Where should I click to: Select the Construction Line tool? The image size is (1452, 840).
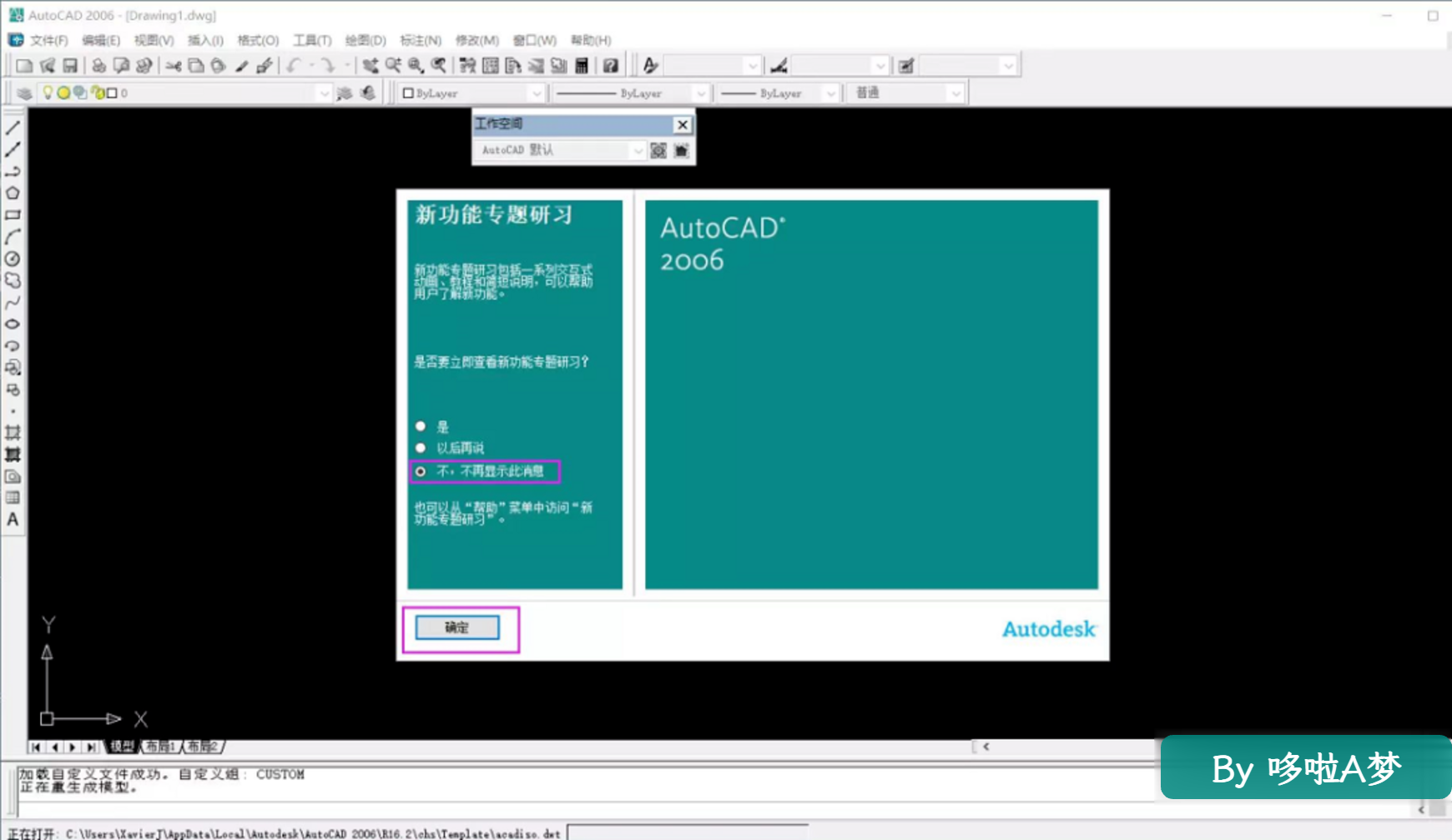pos(13,150)
